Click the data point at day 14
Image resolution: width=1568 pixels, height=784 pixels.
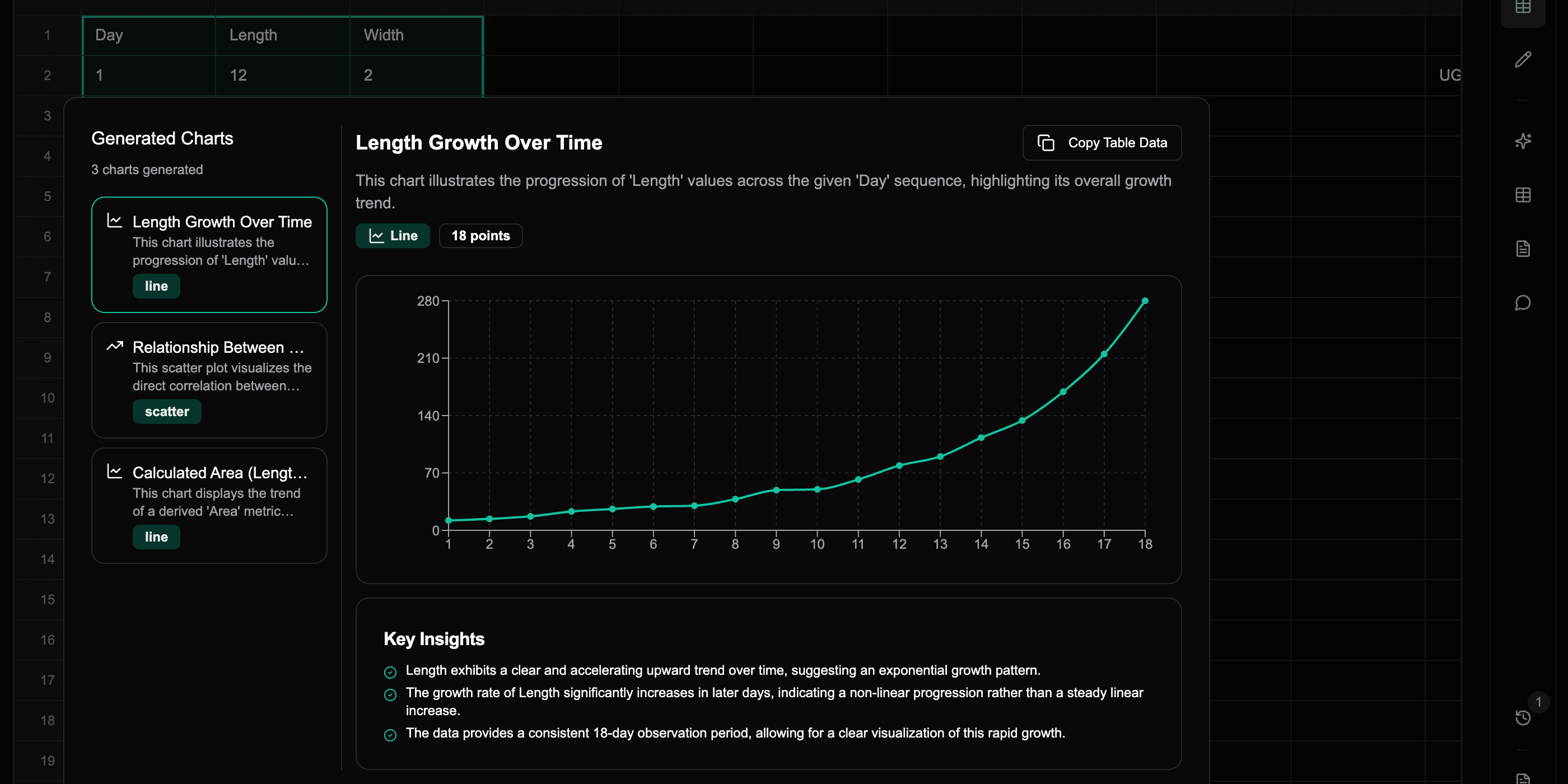981,438
